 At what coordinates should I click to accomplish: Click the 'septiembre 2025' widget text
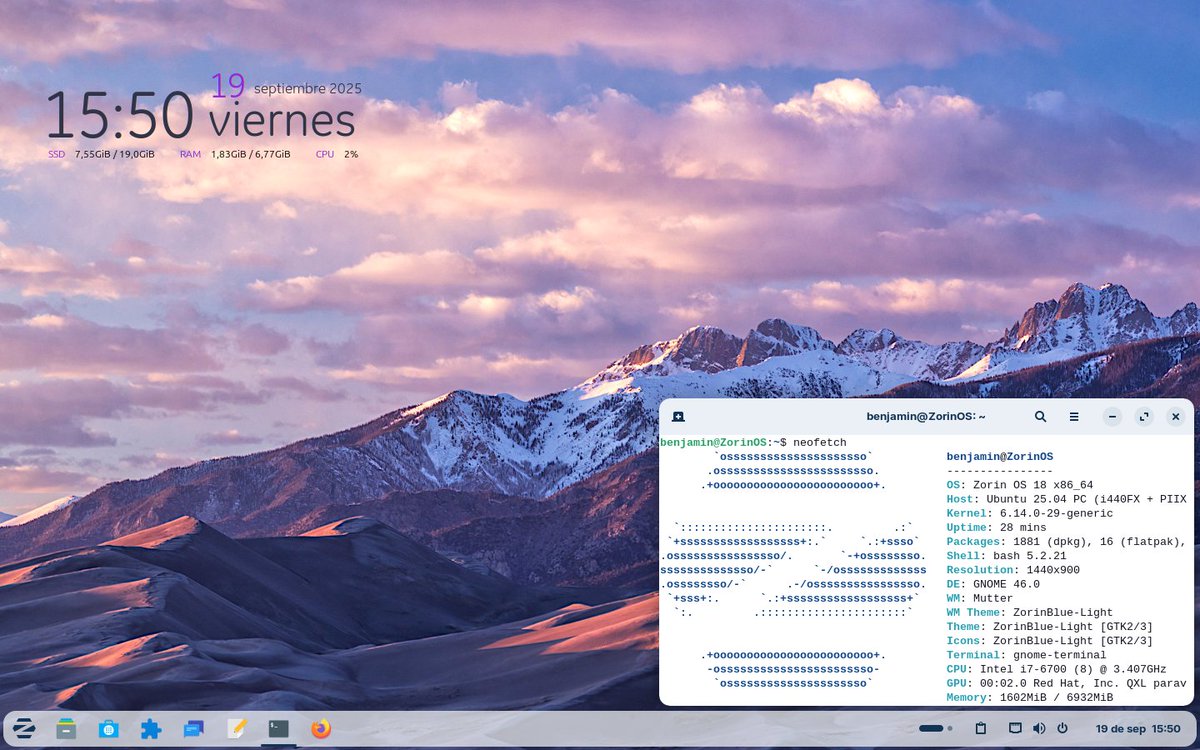tap(308, 88)
